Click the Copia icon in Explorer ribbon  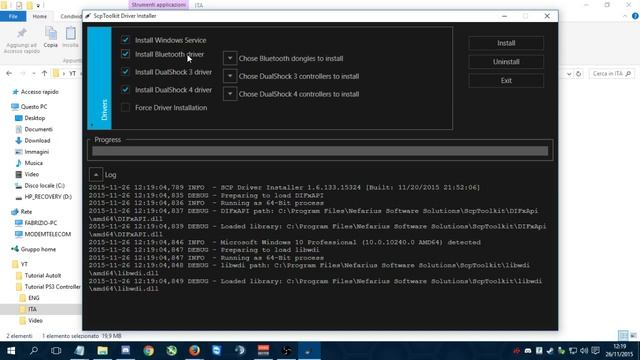click(51, 37)
